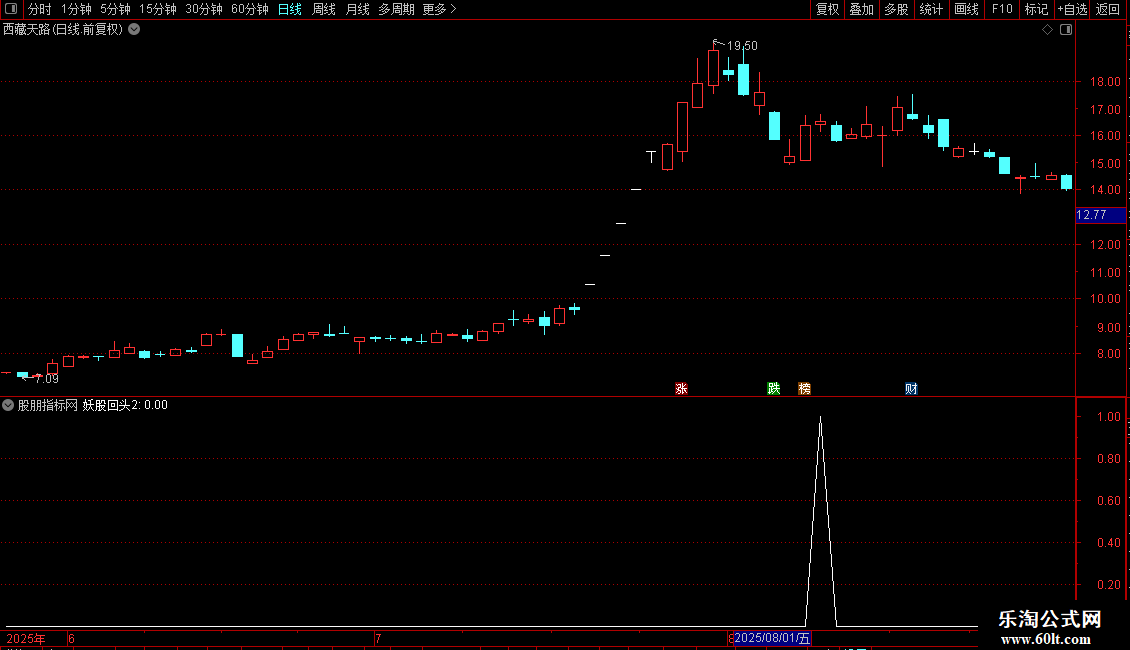Viewport: 1130px width, 650px height.
Task: Expand dropdown next to 西藏天路 title
Action: 134,29
